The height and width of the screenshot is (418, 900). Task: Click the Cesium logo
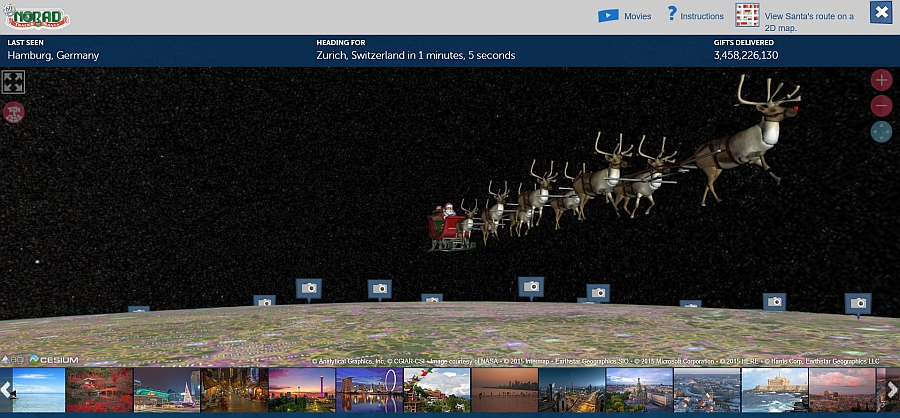(x=53, y=360)
